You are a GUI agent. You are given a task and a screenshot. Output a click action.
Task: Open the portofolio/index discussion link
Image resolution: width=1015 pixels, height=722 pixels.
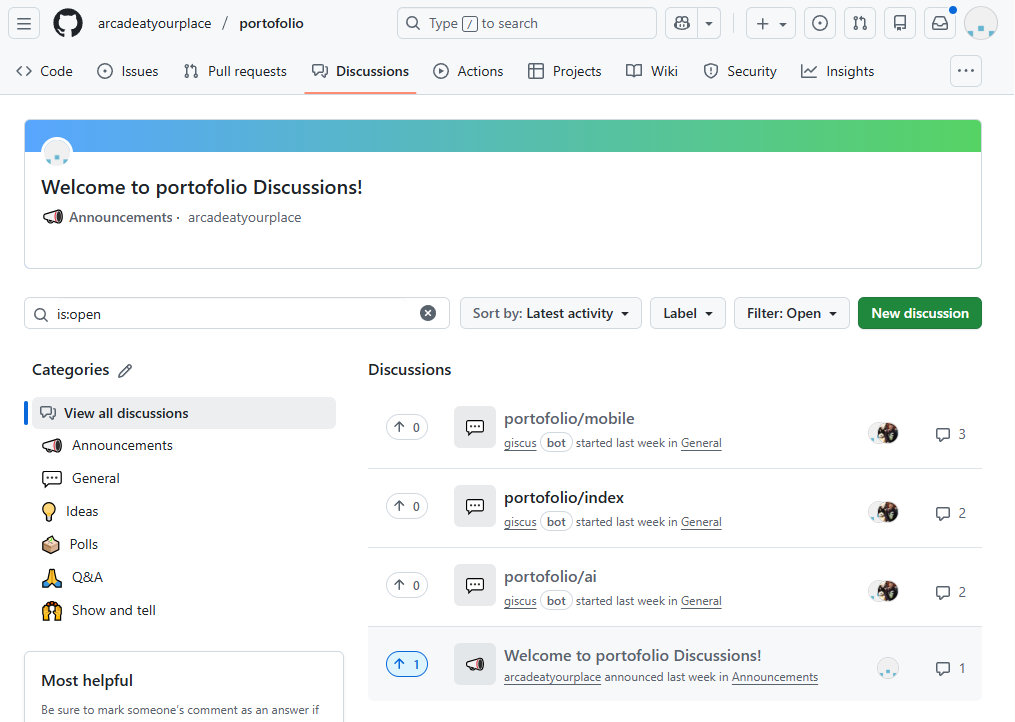click(564, 497)
